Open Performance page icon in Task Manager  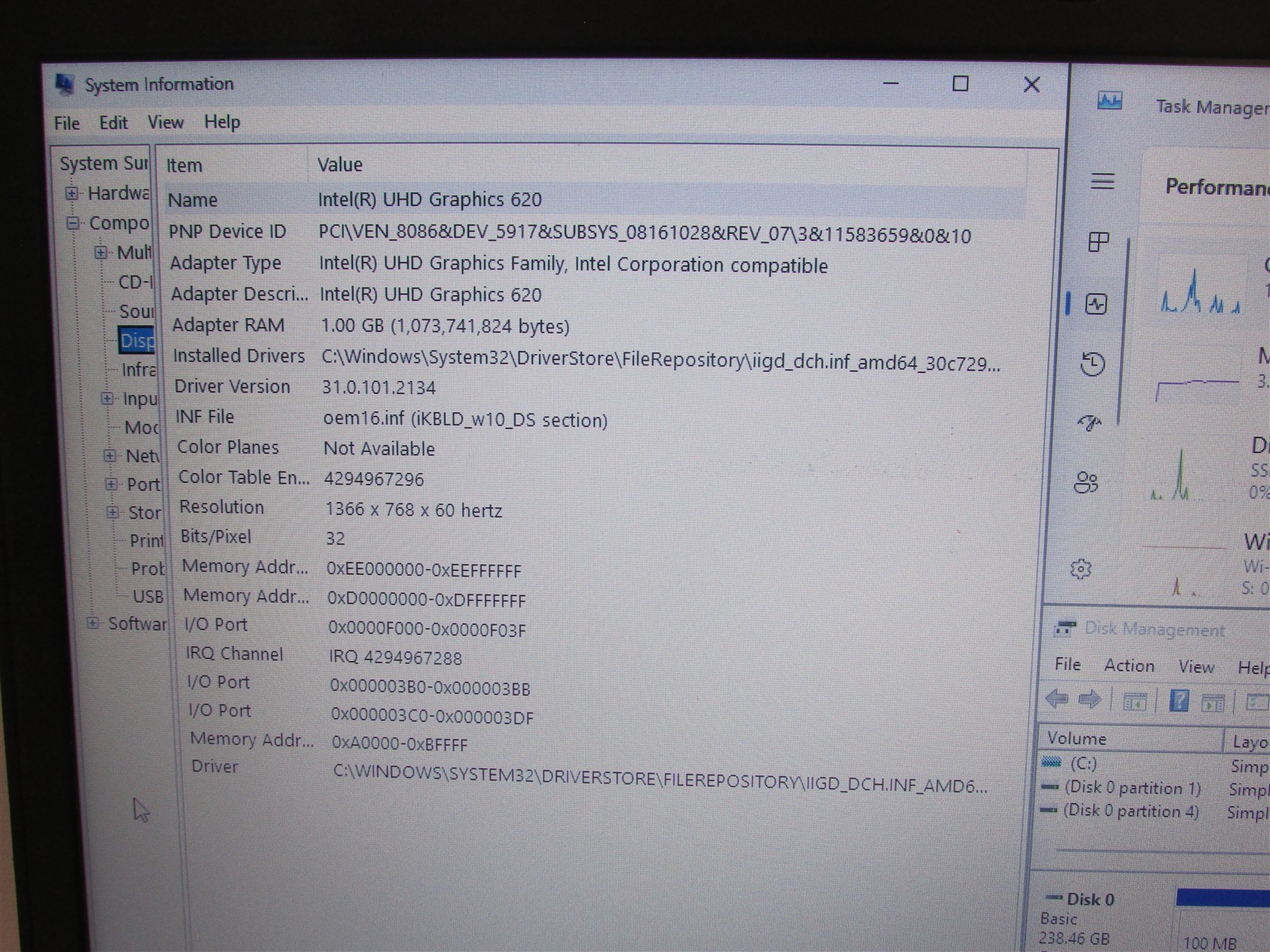[x=1096, y=304]
